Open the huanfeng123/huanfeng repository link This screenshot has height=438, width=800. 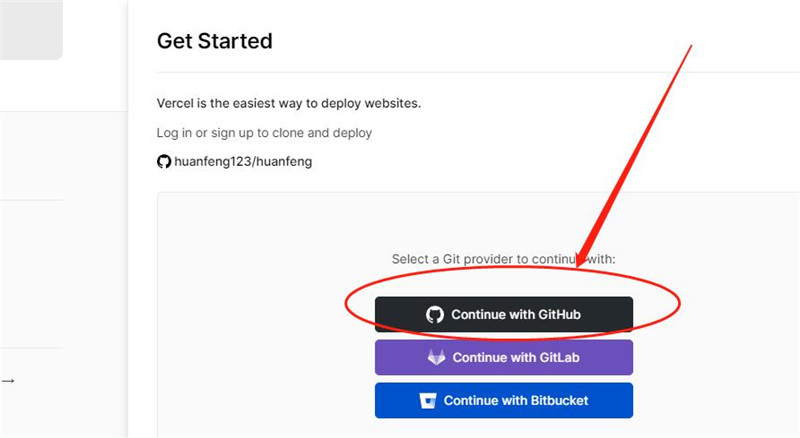click(243, 162)
